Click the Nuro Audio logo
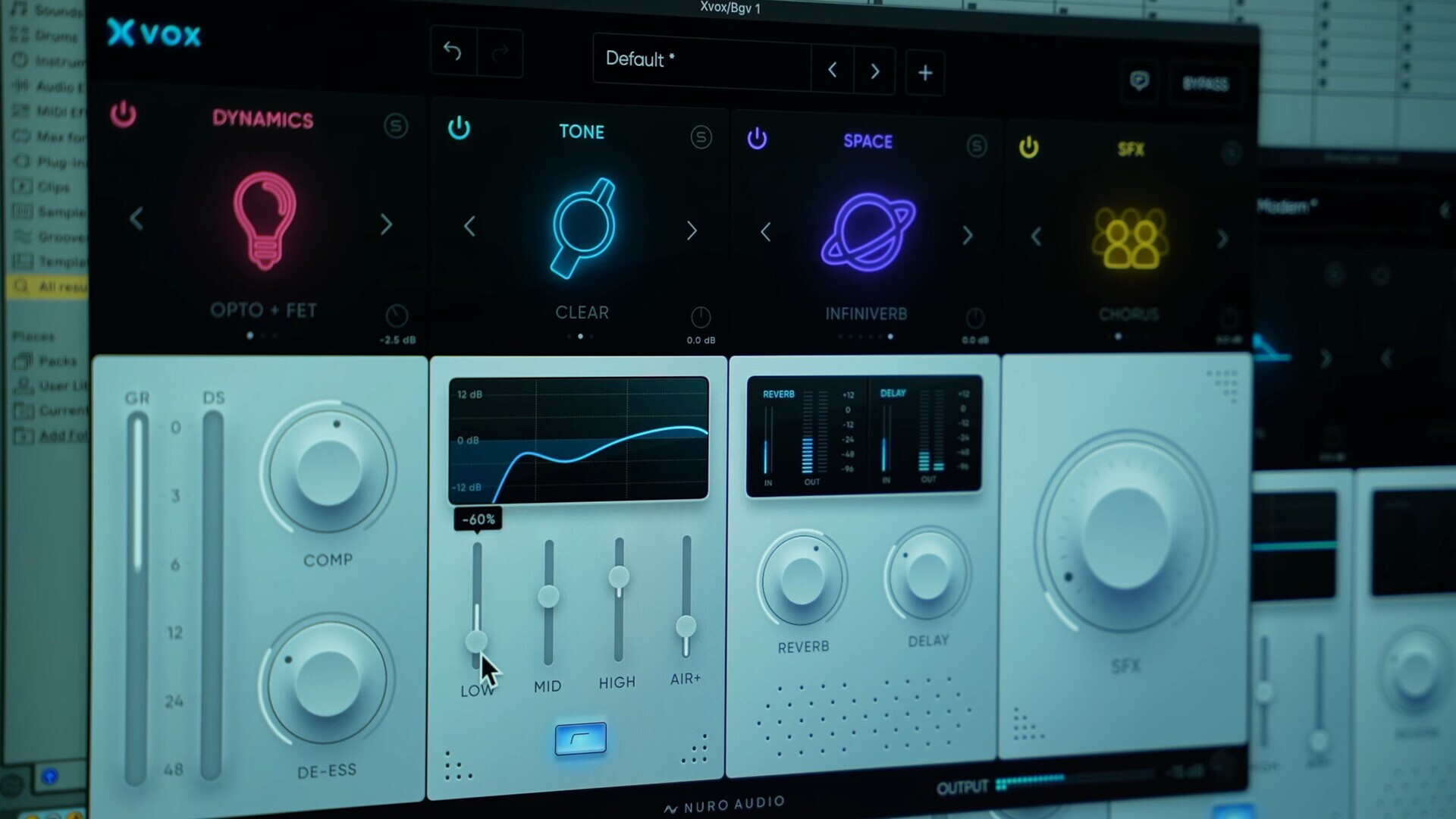The width and height of the screenshot is (1456, 819). tap(724, 806)
